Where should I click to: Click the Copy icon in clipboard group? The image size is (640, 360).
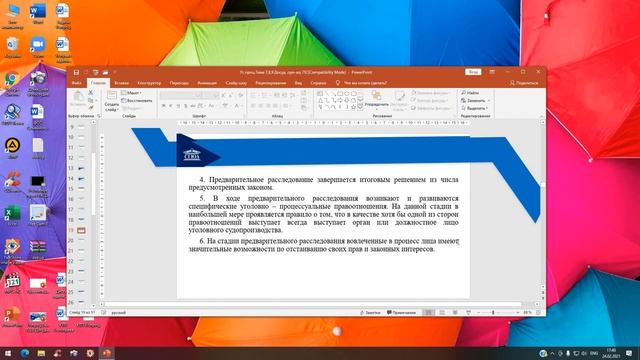tap(91, 100)
